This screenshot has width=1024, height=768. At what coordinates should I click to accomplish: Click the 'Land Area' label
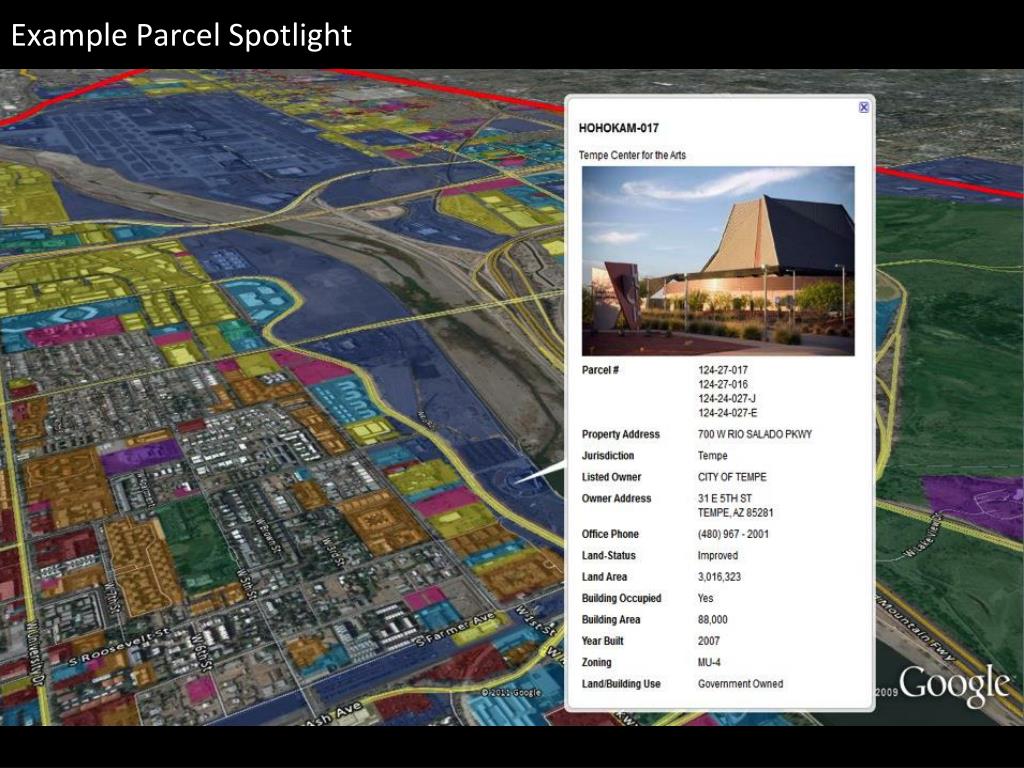pos(604,577)
